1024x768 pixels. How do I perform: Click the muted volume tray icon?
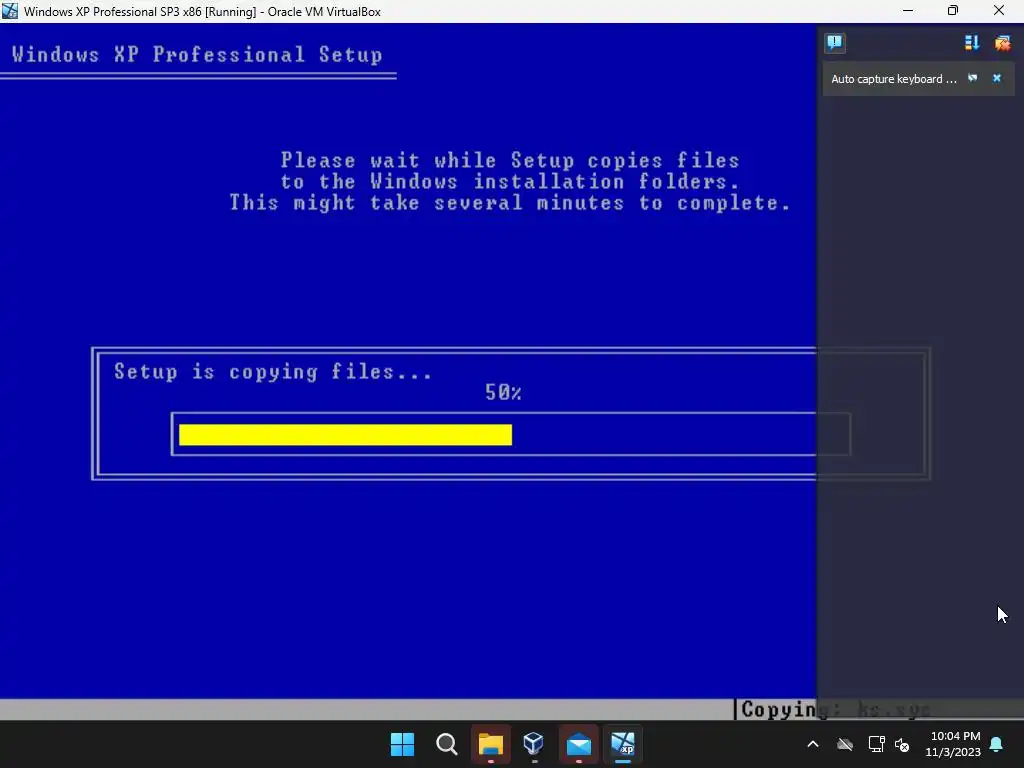[902, 744]
